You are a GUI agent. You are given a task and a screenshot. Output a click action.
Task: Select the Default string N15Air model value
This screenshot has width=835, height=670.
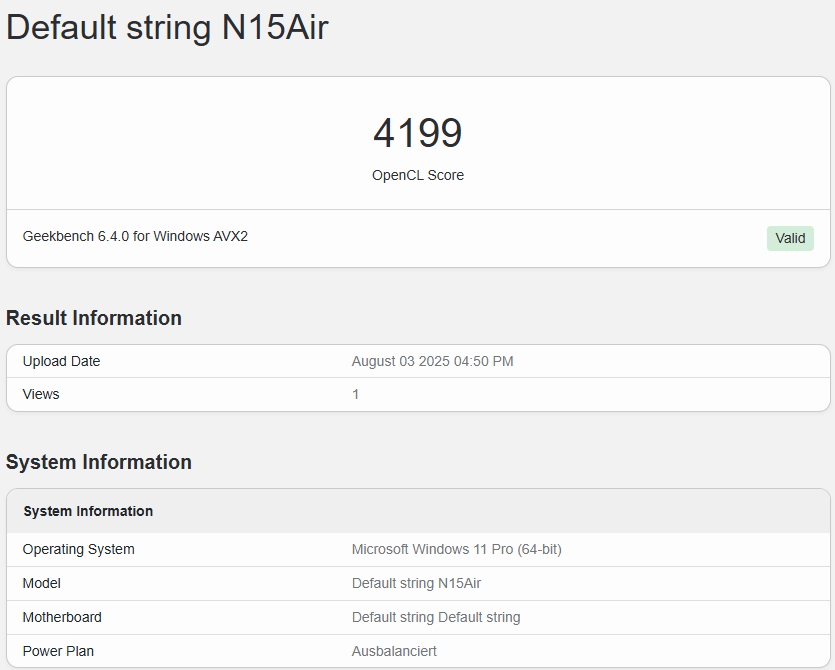(x=416, y=583)
